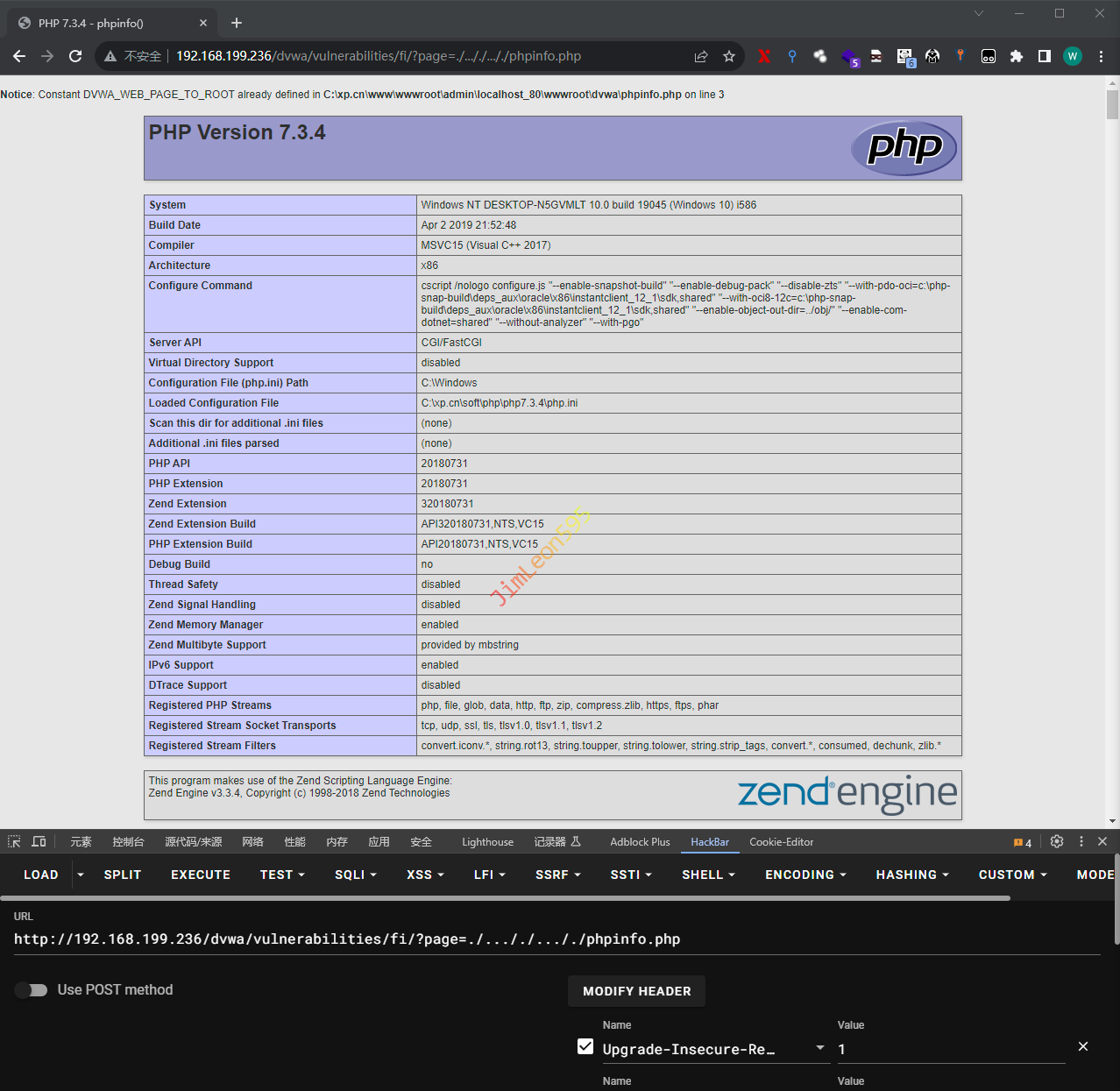Toggle the Use POST method switch
The width and height of the screenshot is (1120, 1091).
click(x=32, y=990)
